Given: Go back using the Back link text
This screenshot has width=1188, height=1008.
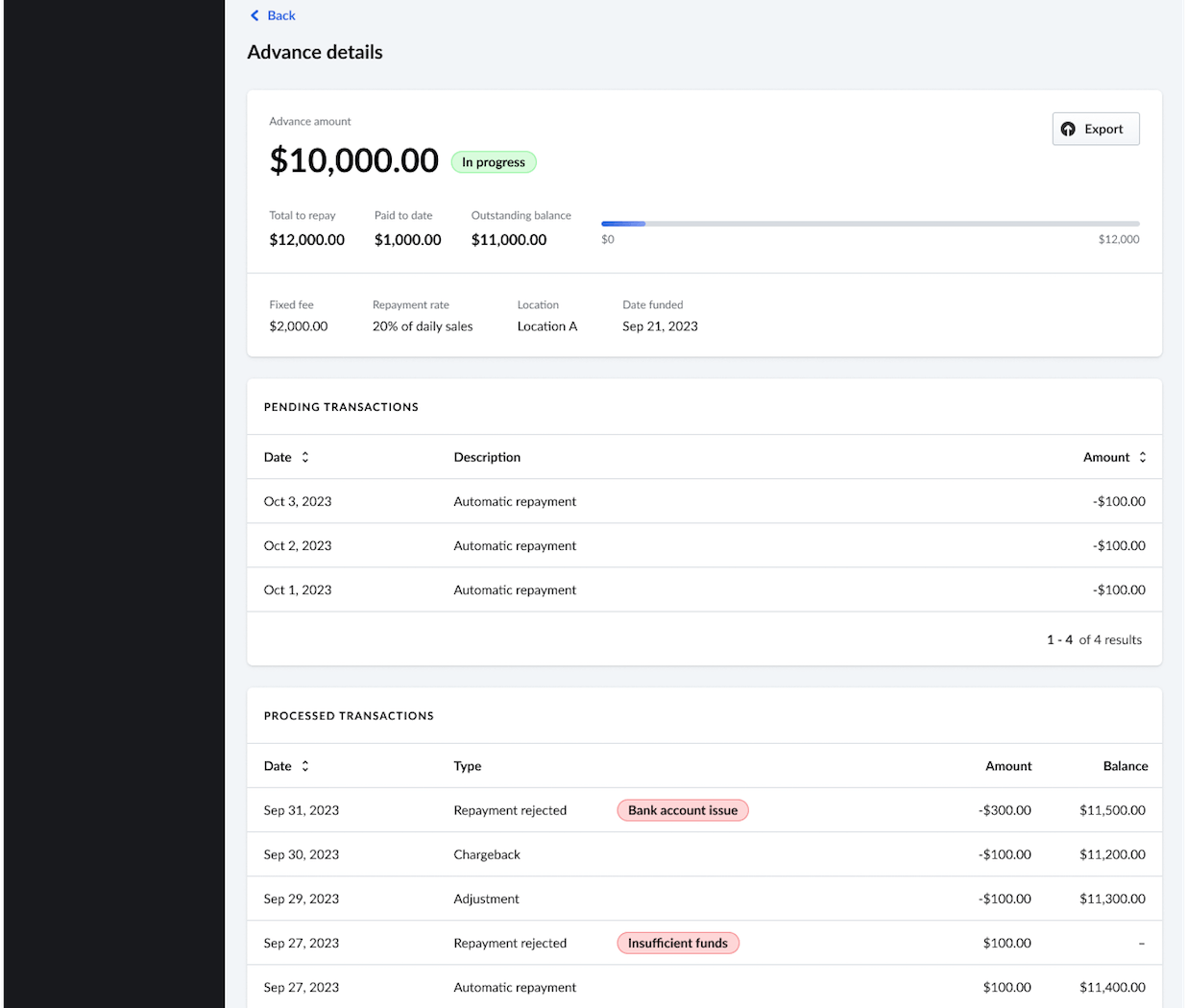Looking at the screenshot, I should 281,15.
